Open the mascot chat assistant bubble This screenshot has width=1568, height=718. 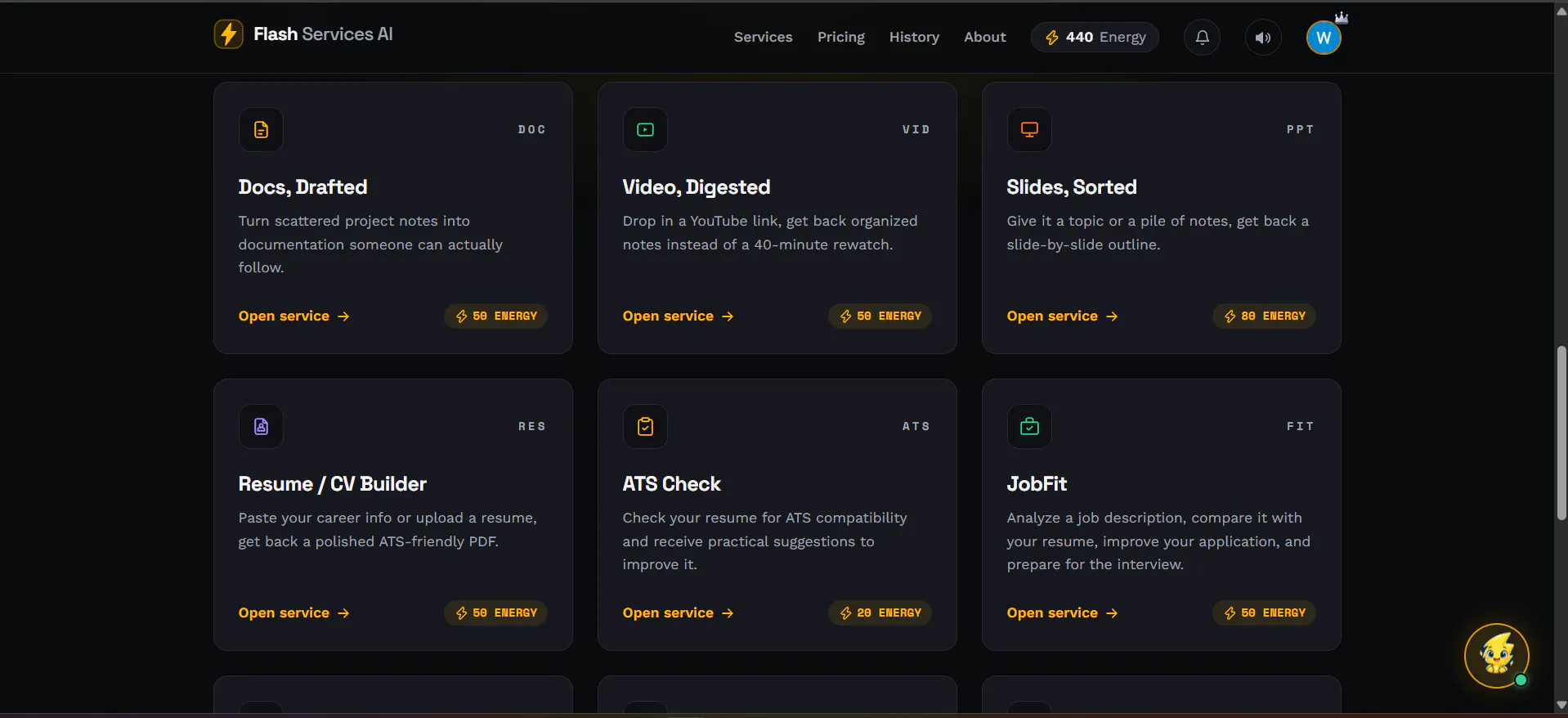click(x=1497, y=656)
